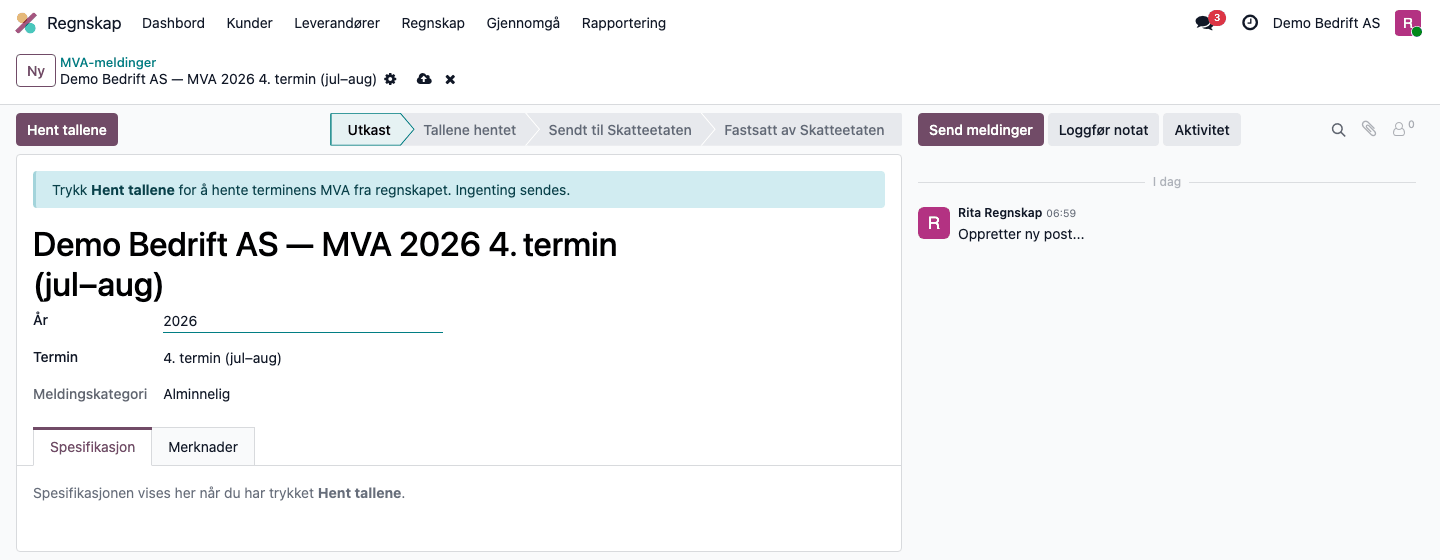
Task: Discard changes with the X icon
Action: (450, 79)
